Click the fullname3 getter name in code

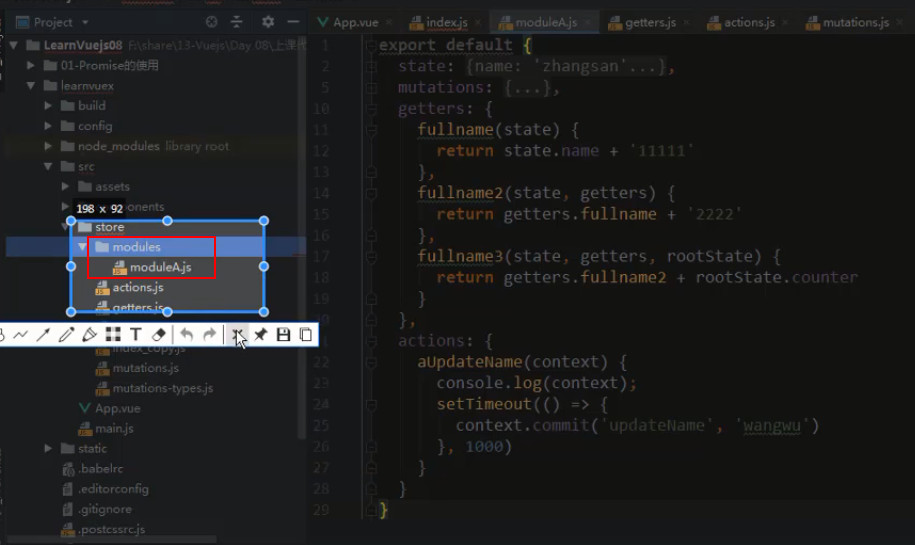[x=460, y=256]
